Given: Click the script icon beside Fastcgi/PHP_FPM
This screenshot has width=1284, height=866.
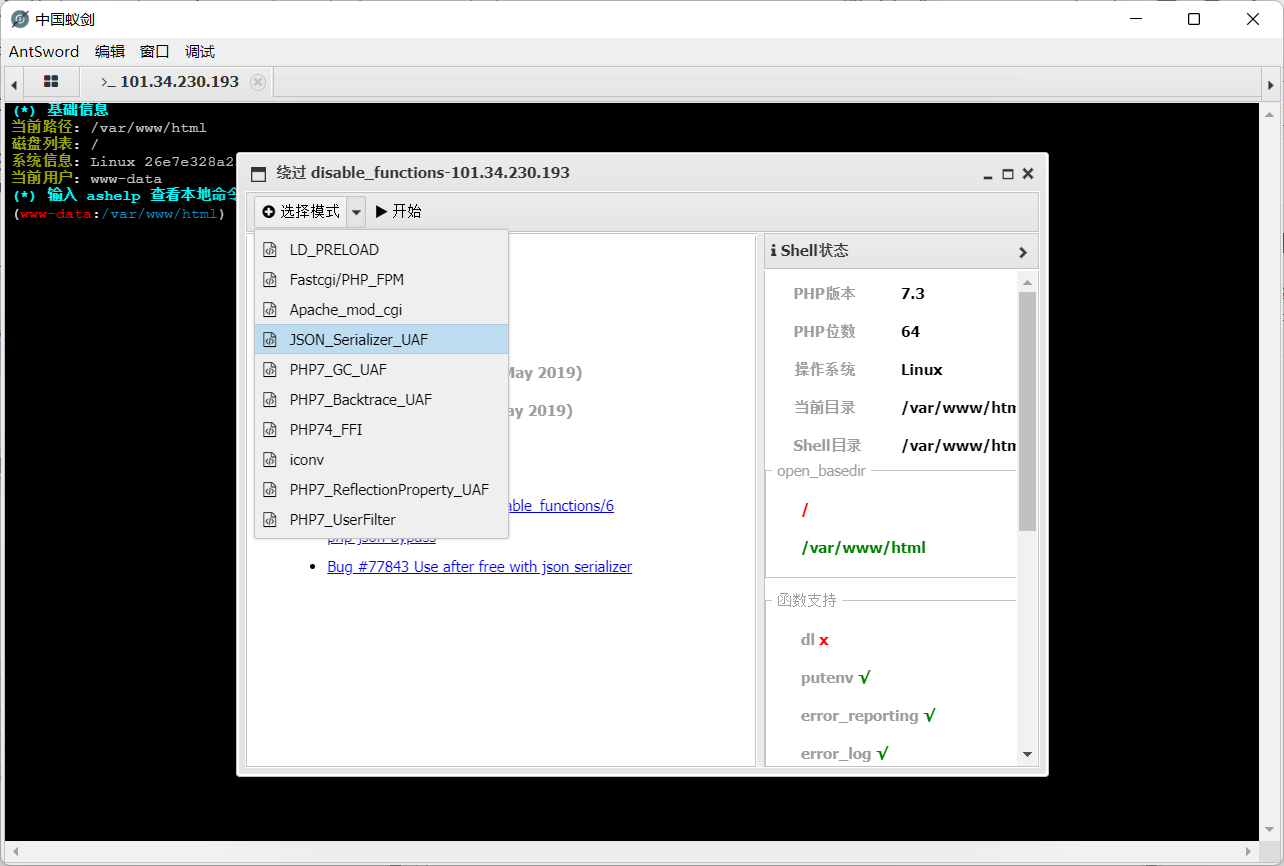Looking at the screenshot, I should (x=269, y=280).
